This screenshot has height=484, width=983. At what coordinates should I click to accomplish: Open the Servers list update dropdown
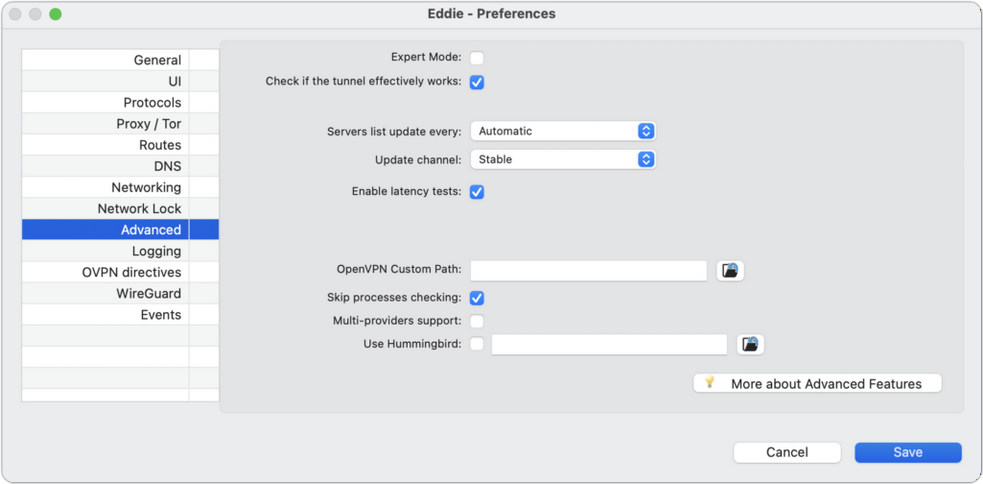point(563,131)
